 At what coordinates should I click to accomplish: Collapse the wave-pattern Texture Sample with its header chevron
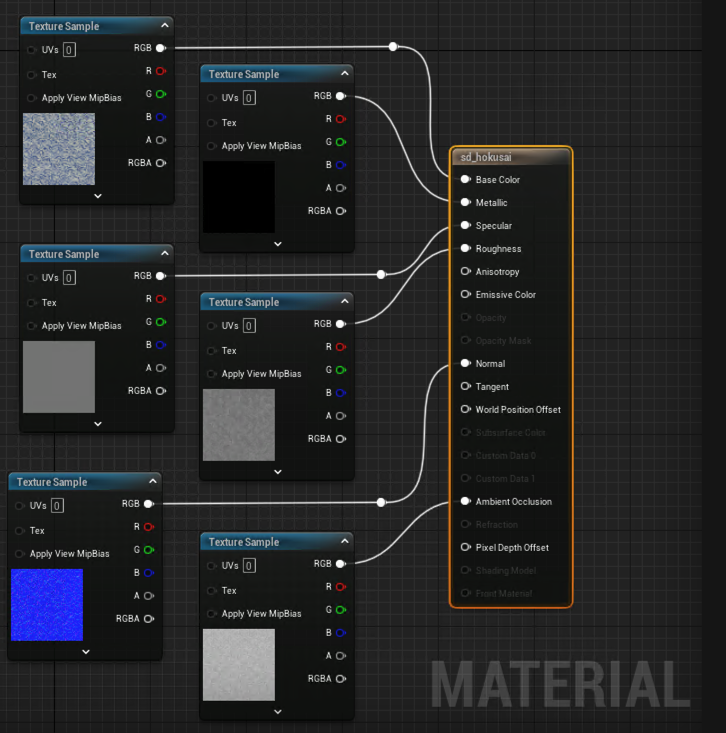point(165,25)
